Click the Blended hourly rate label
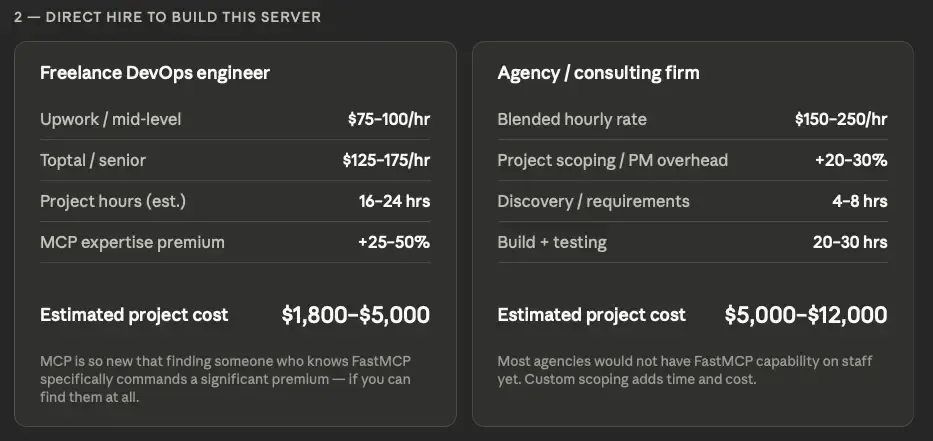 coord(572,119)
